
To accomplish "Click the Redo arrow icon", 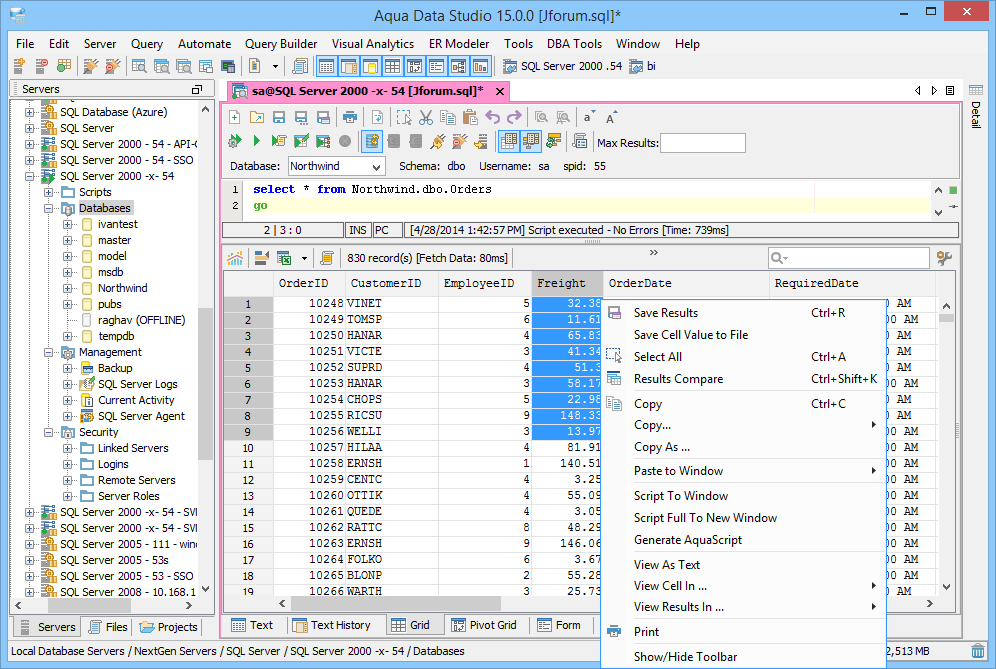I will pos(514,118).
